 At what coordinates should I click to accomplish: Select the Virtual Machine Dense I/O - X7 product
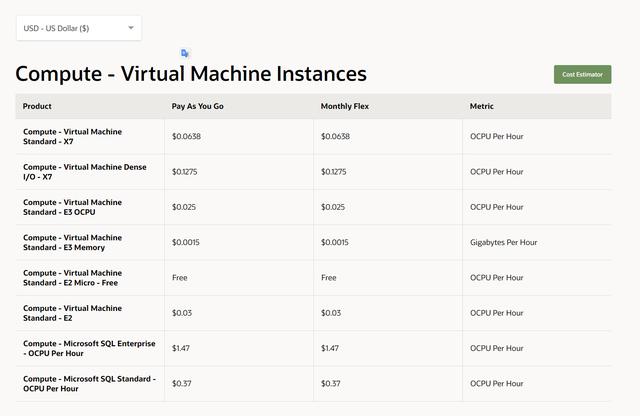pos(84,171)
